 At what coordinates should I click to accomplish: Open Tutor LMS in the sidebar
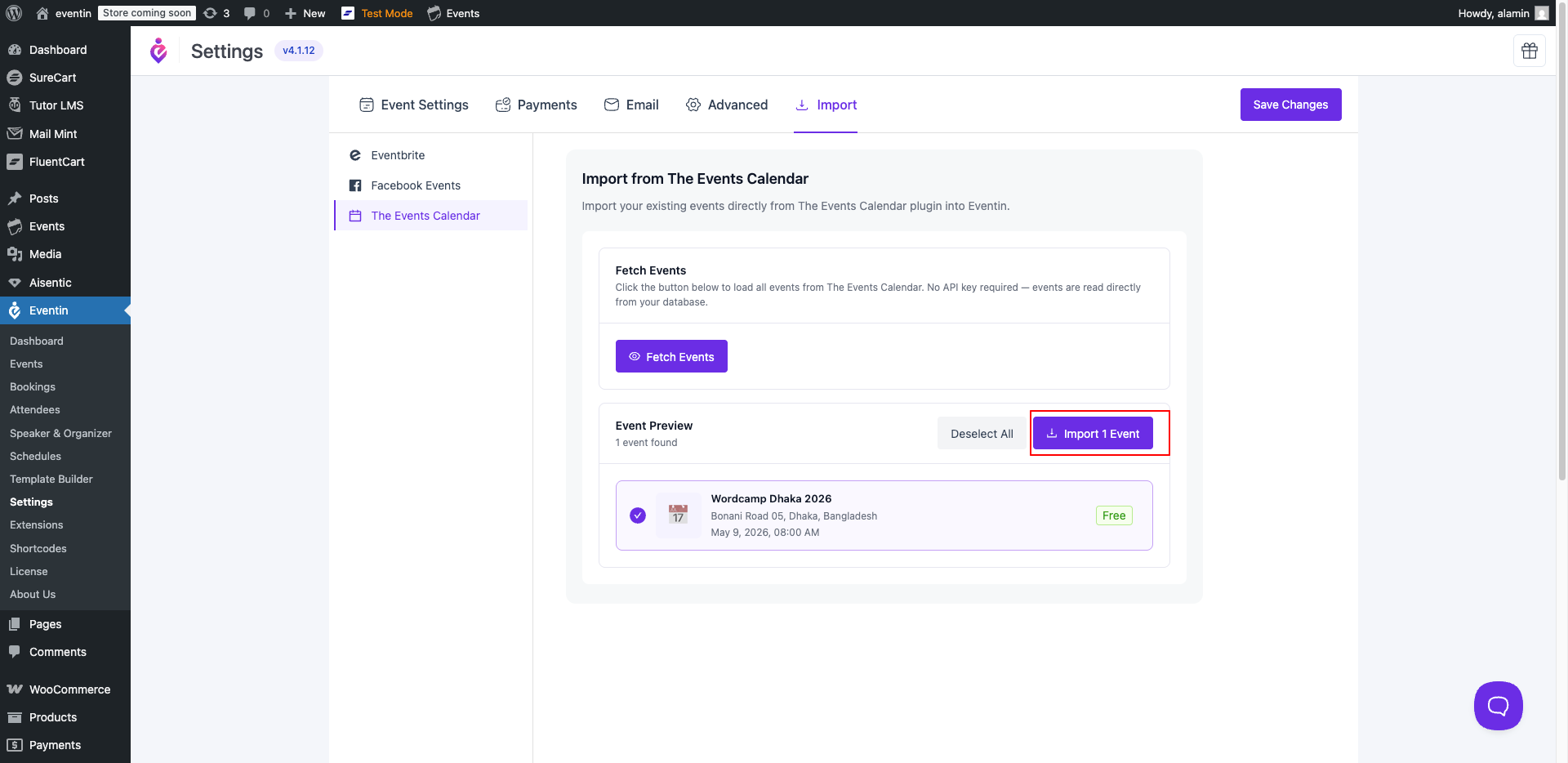coord(65,105)
